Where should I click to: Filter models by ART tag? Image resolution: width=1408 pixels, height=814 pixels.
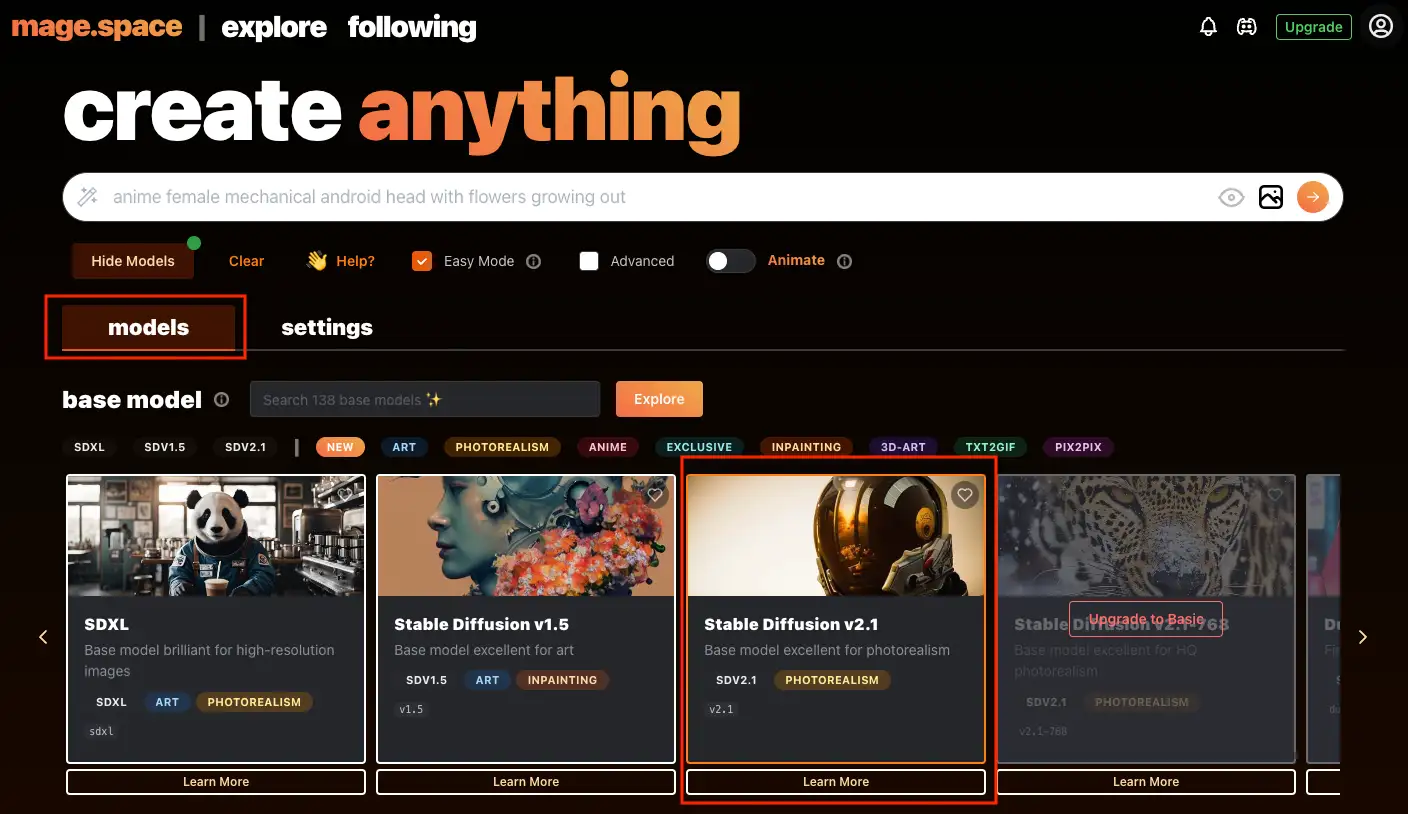(404, 447)
